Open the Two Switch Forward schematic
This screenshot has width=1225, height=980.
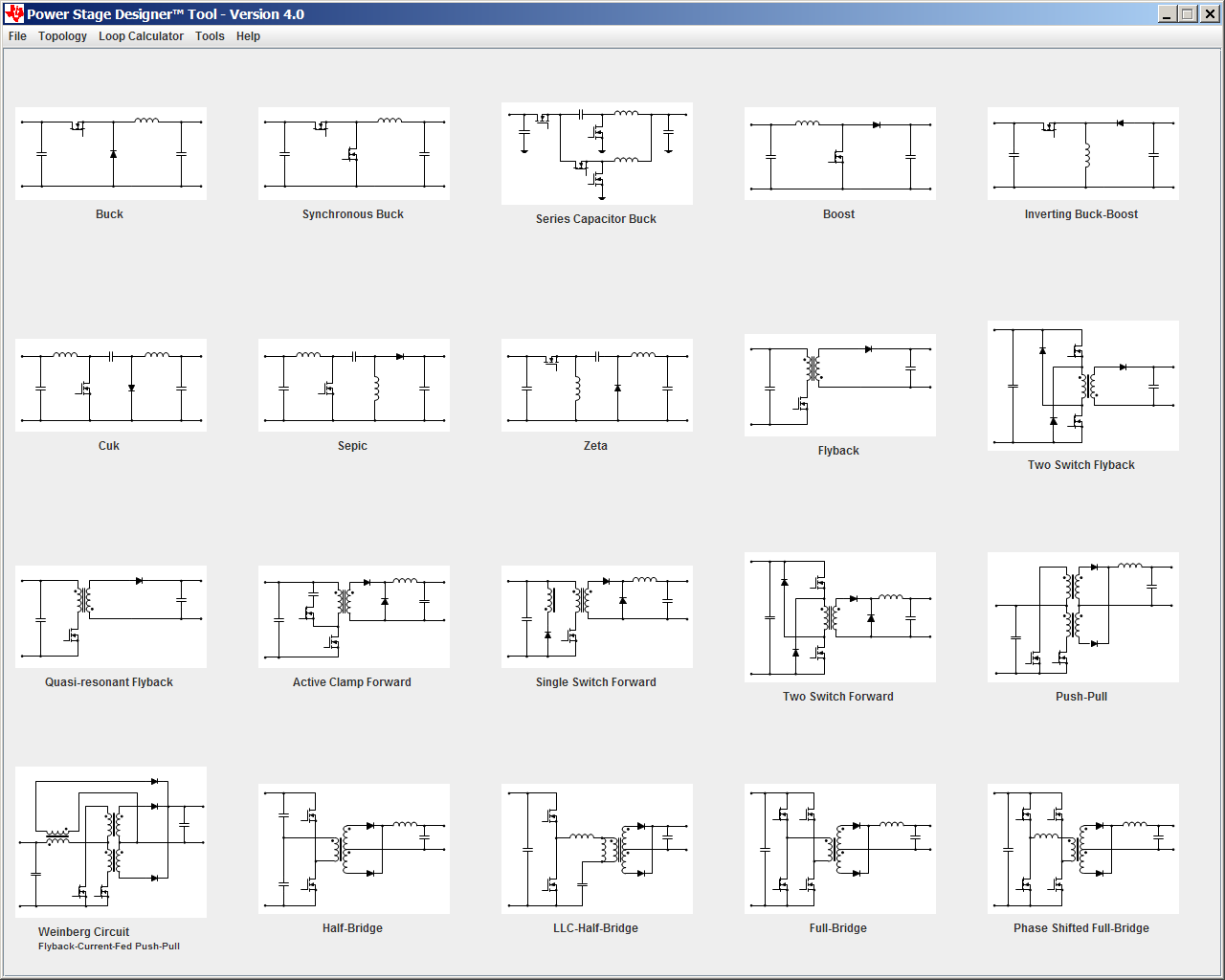coord(840,616)
